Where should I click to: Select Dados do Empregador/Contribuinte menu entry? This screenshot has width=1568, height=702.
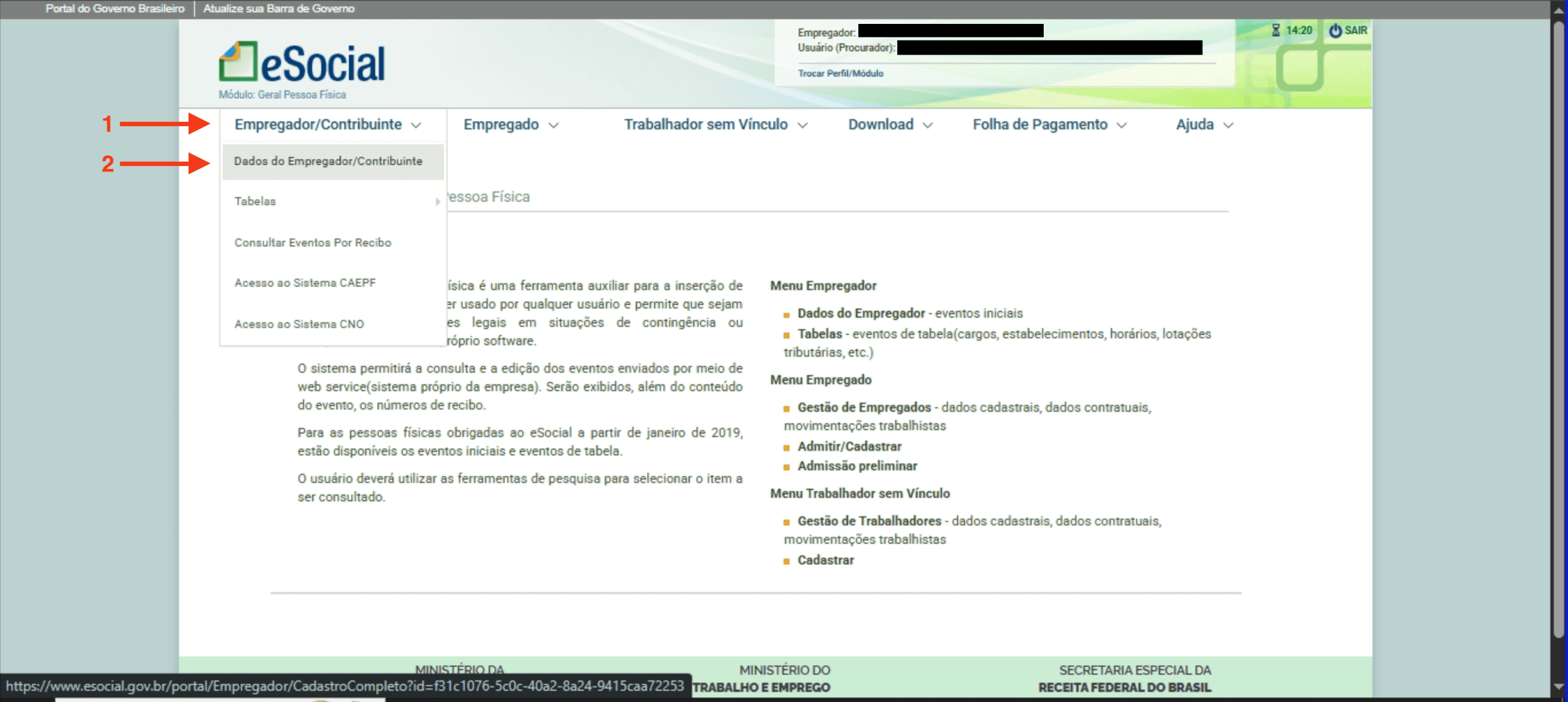click(328, 161)
